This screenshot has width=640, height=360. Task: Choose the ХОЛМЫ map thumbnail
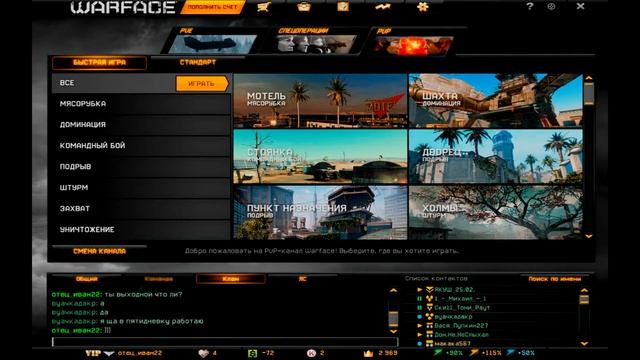pos(496,213)
